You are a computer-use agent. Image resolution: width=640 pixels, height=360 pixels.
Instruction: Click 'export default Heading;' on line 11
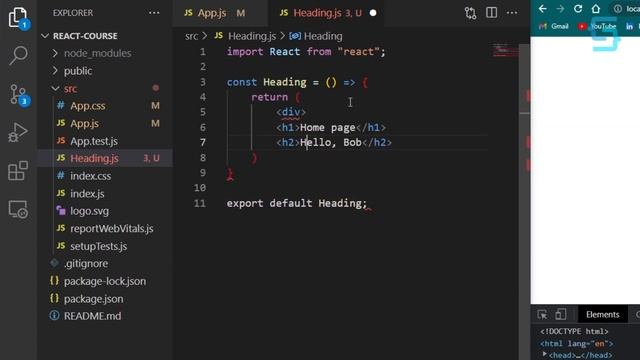point(297,203)
